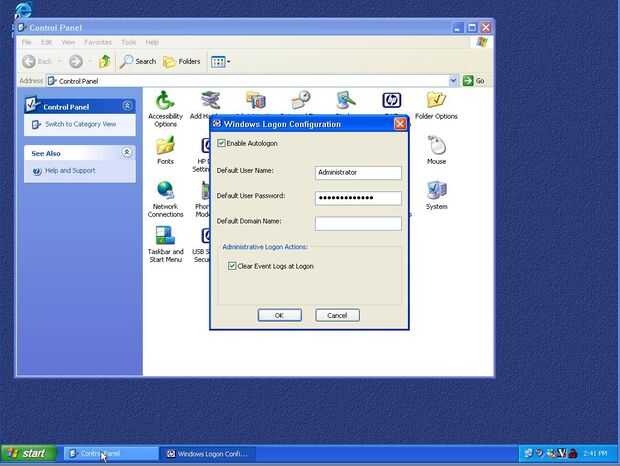The height and width of the screenshot is (466, 620).
Task: Confirm logon settings with OK
Action: point(280,315)
